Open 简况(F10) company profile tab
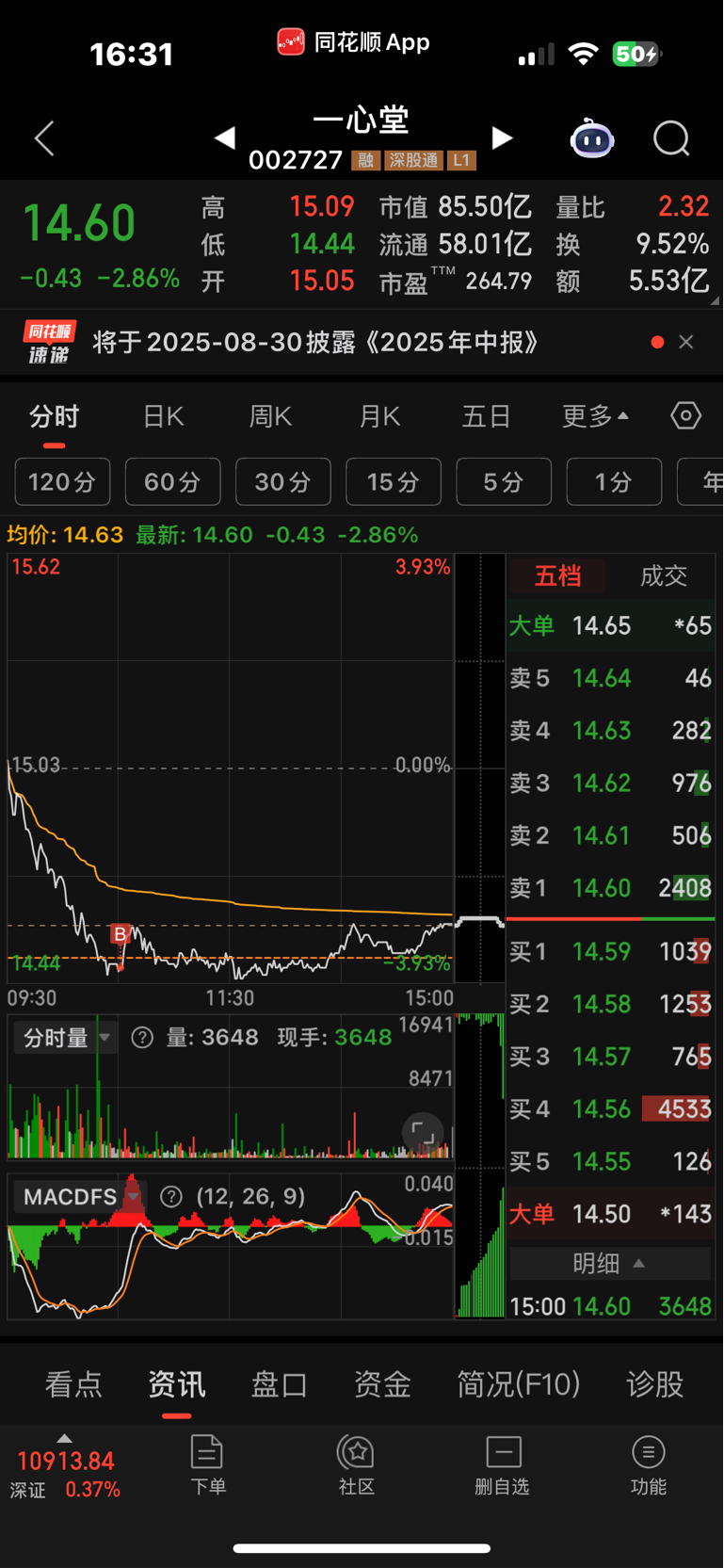The image size is (724, 1568). 518,1384
